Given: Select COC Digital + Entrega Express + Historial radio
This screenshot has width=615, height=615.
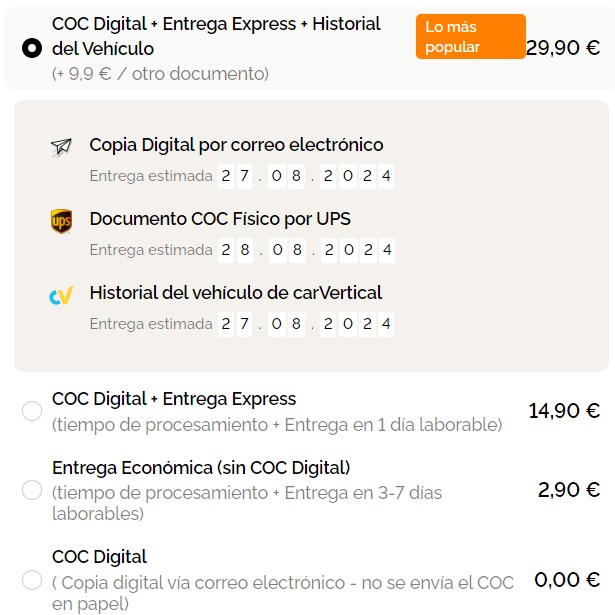Looking at the screenshot, I should 32,48.
